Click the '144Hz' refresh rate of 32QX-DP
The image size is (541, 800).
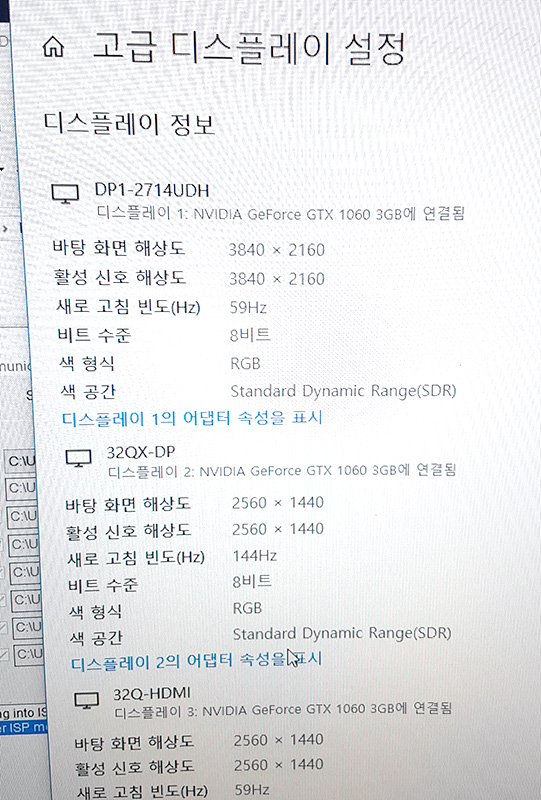pos(255,556)
